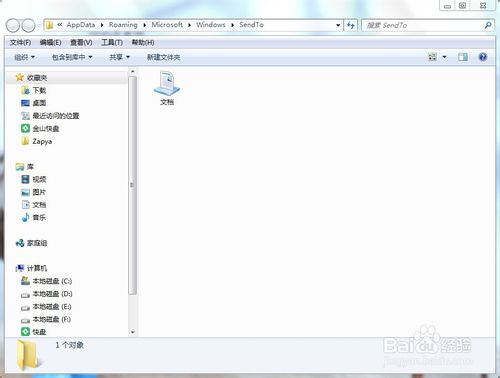Open the 工具(T) menu
The height and width of the screenshot is (378, 500).
pos(112,42)
